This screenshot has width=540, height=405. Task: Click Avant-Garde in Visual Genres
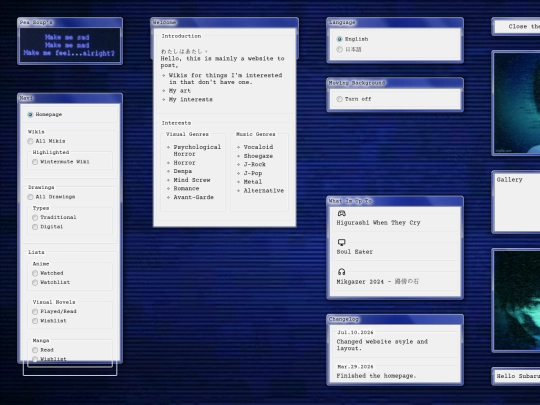194,197
